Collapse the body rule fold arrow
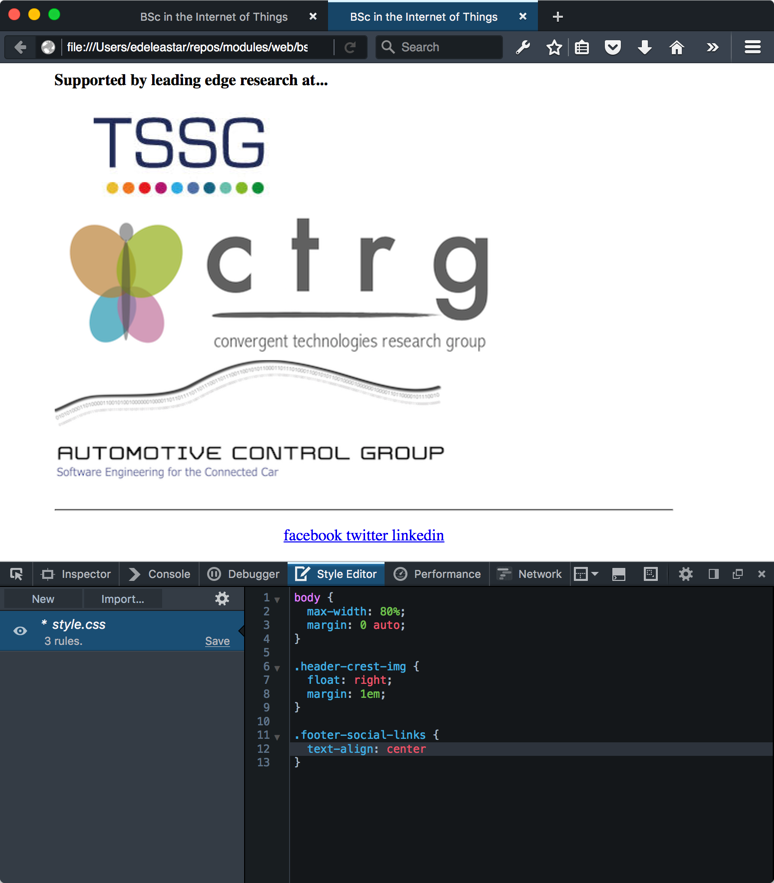The height and width of the screenshot is (883, 774). pos(277,599)
